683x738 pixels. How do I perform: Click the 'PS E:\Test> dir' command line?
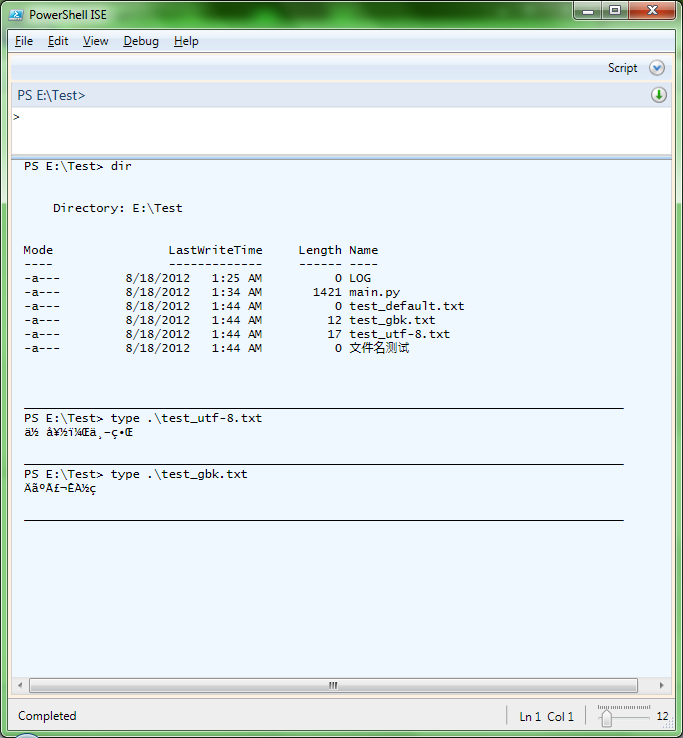78,166
